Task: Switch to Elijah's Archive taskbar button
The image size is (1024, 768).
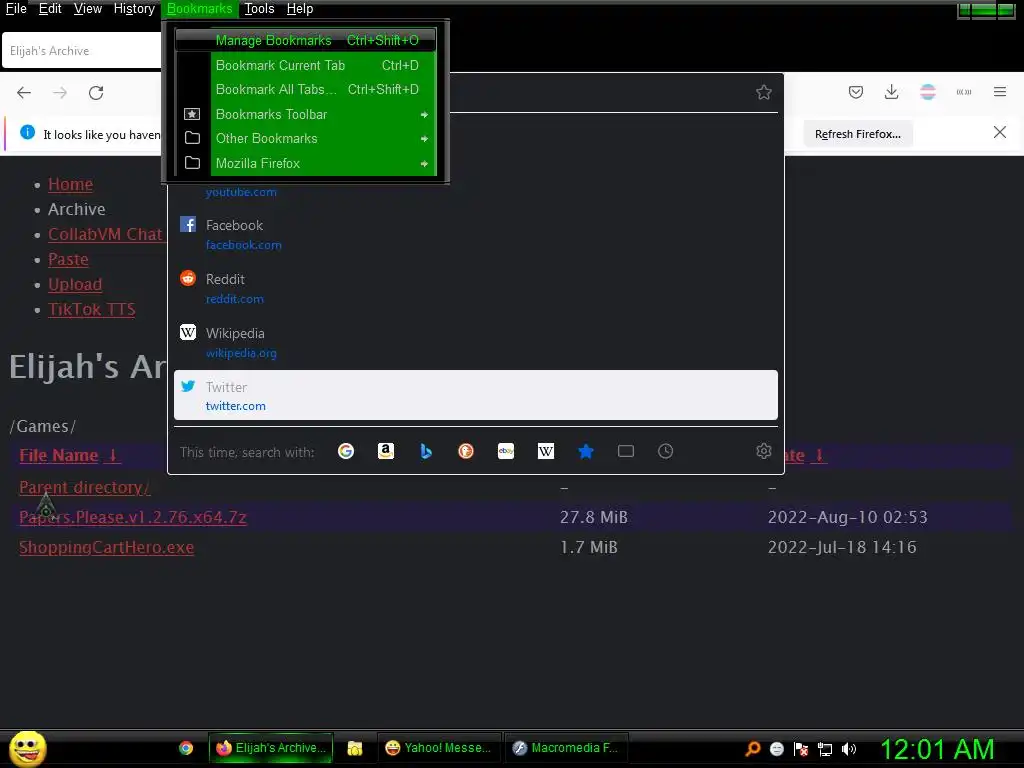Action: [x=271, y=748]
